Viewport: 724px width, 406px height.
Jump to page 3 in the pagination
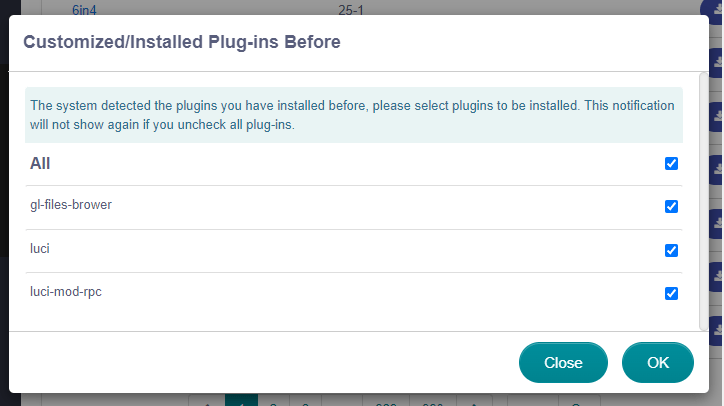[x=304, y=401]
